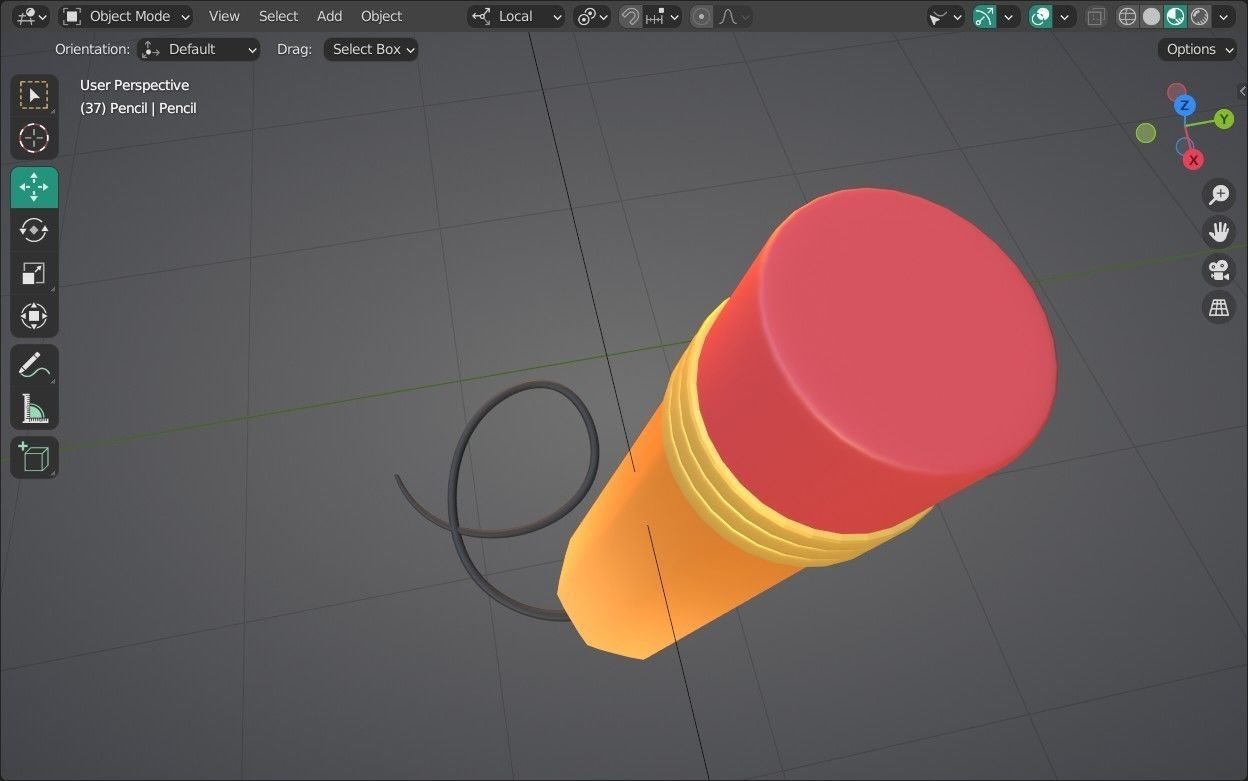
Task: Open the Object Mode dropdown
Action: click(x=126, y=16)
